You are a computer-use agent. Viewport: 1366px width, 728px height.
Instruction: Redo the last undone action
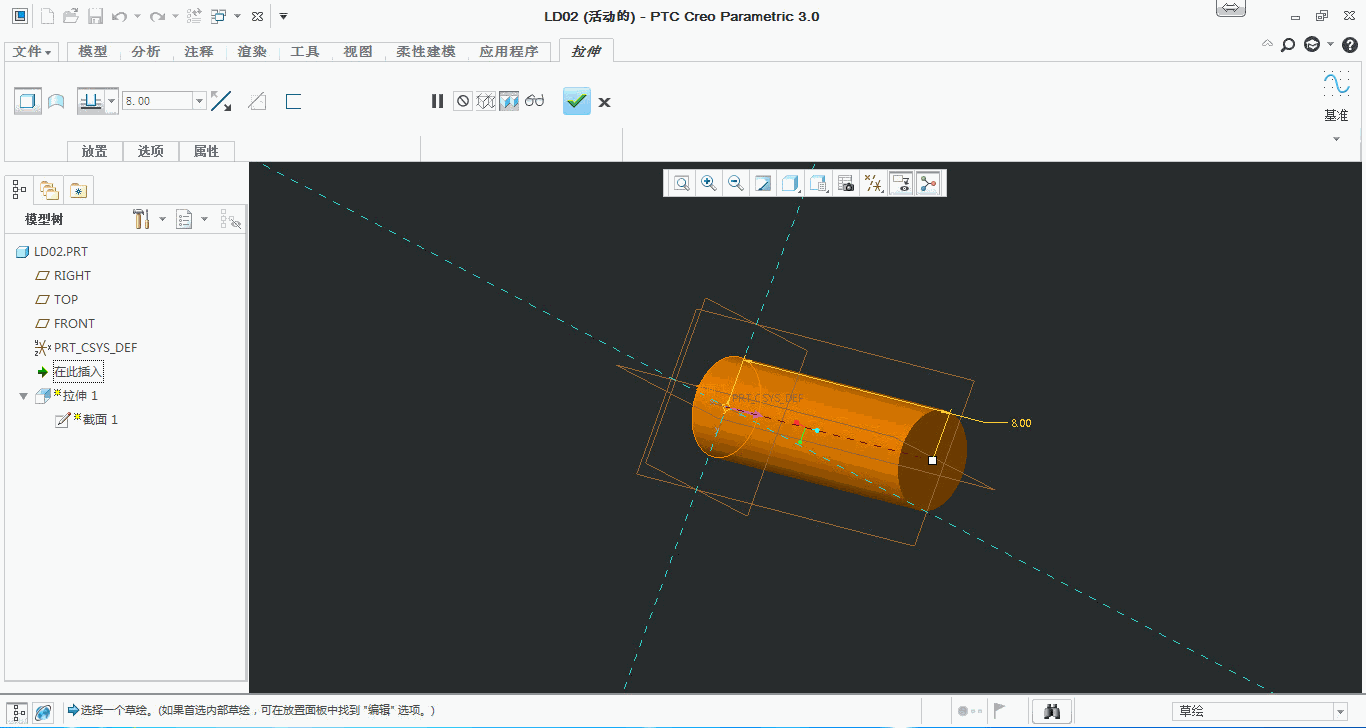click(x=157, y=16)
